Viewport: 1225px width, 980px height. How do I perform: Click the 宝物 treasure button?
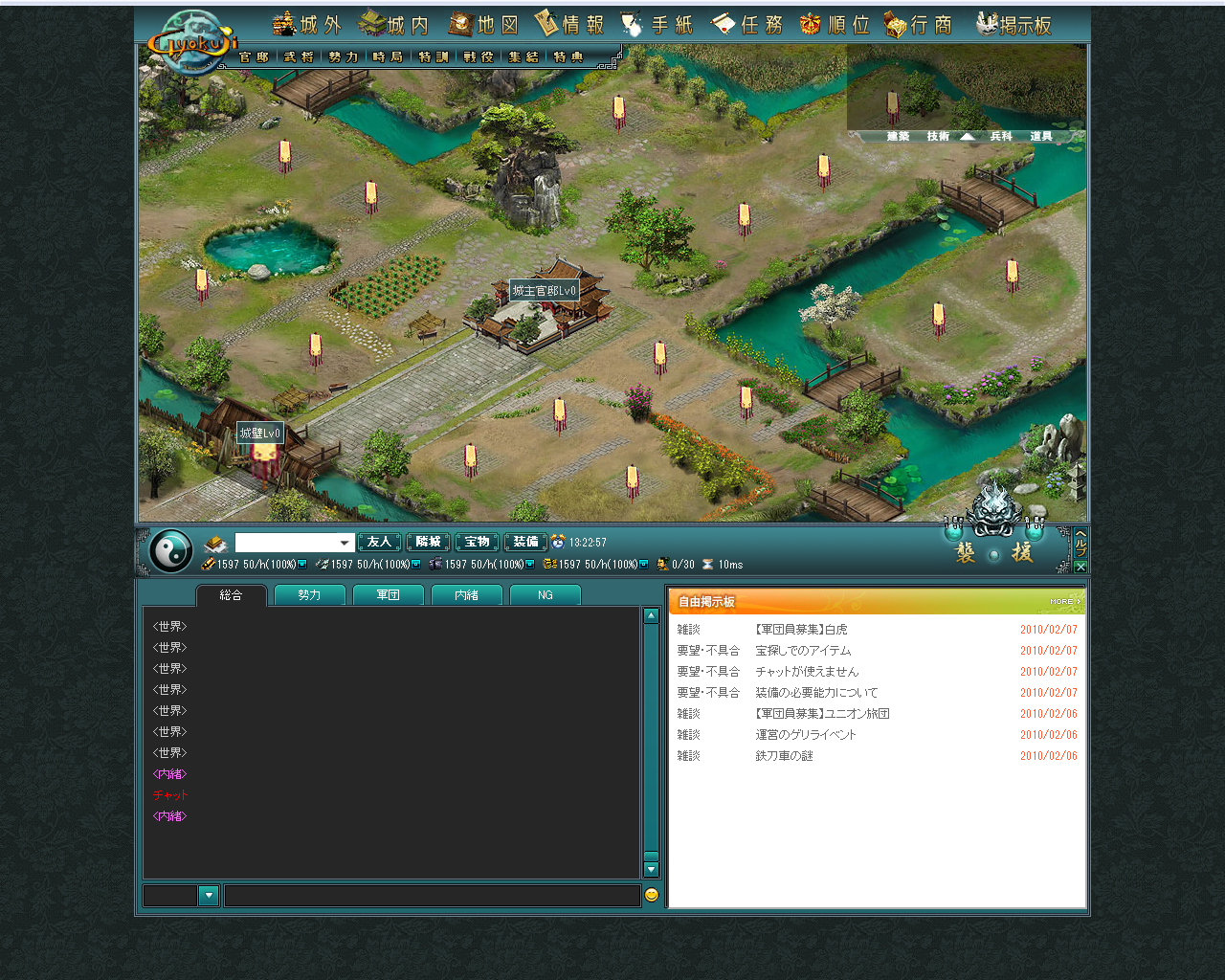click(477, 543)
